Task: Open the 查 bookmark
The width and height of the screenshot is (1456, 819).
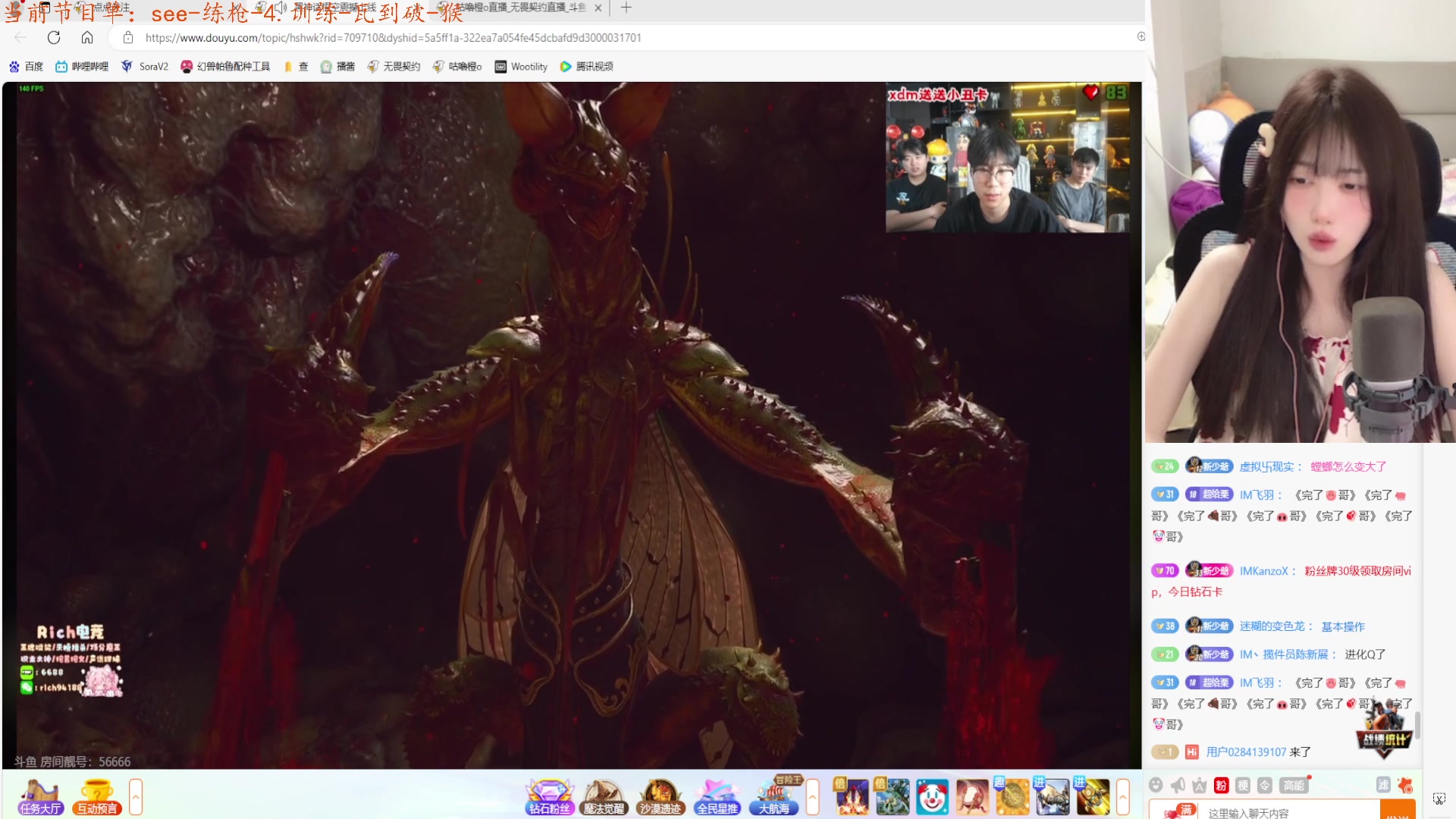Action: pyautogui.click(x=296, y=67)
